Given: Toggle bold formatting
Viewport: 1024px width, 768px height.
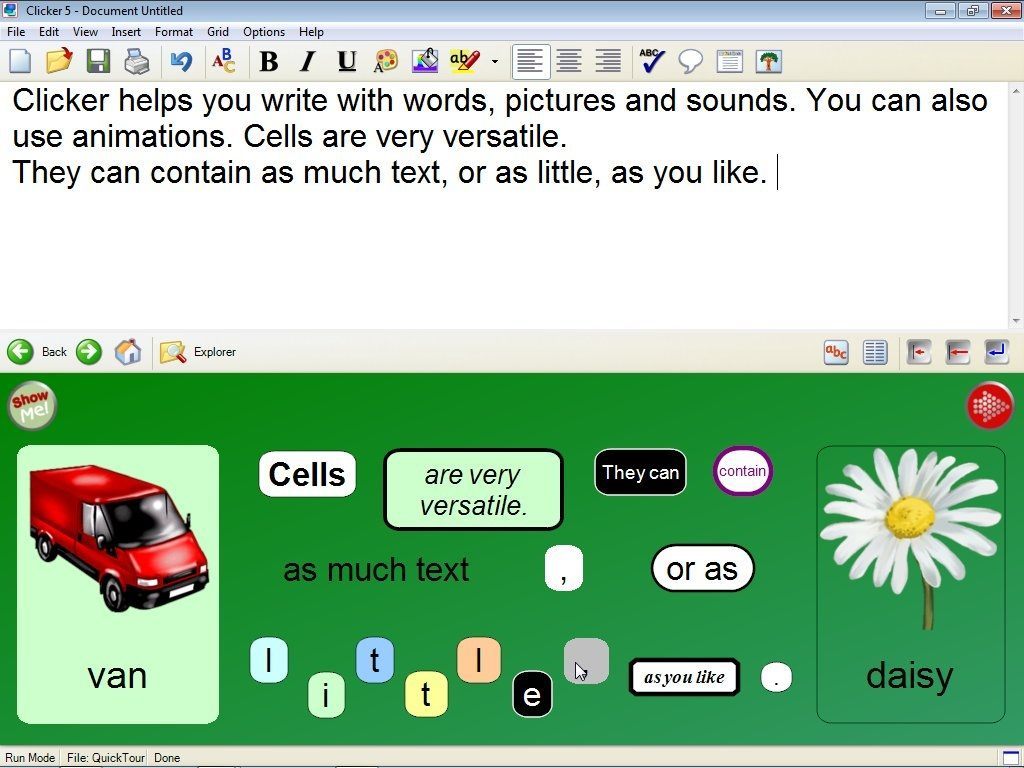Looking at the screenshot, I should 269,61.
